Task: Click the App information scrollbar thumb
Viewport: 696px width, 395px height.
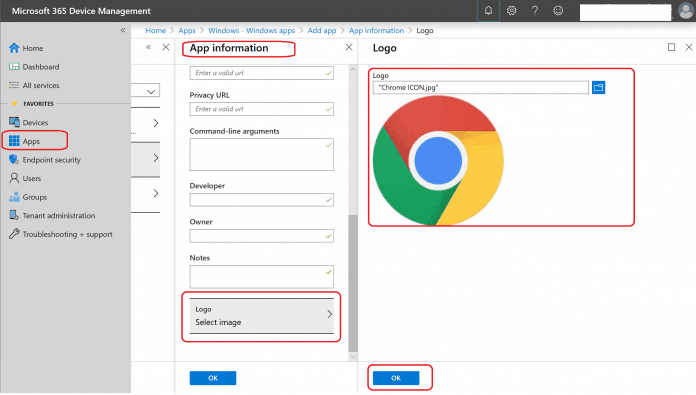Action: click(353, 283)
